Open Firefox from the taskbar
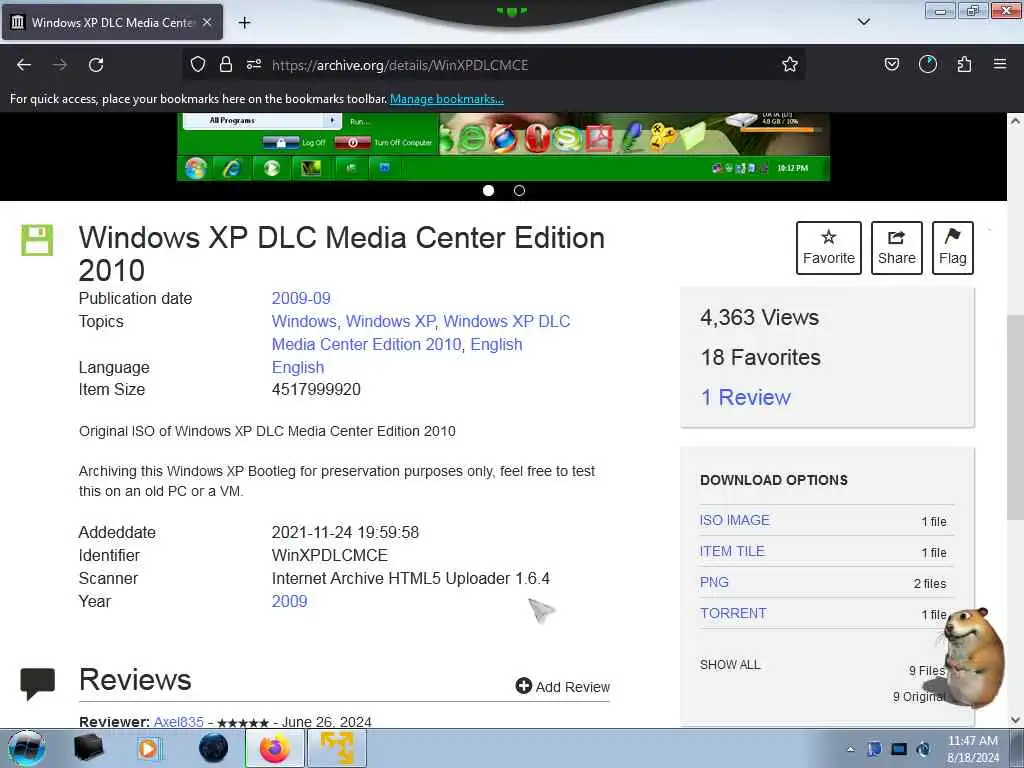 tap(275, 748)
